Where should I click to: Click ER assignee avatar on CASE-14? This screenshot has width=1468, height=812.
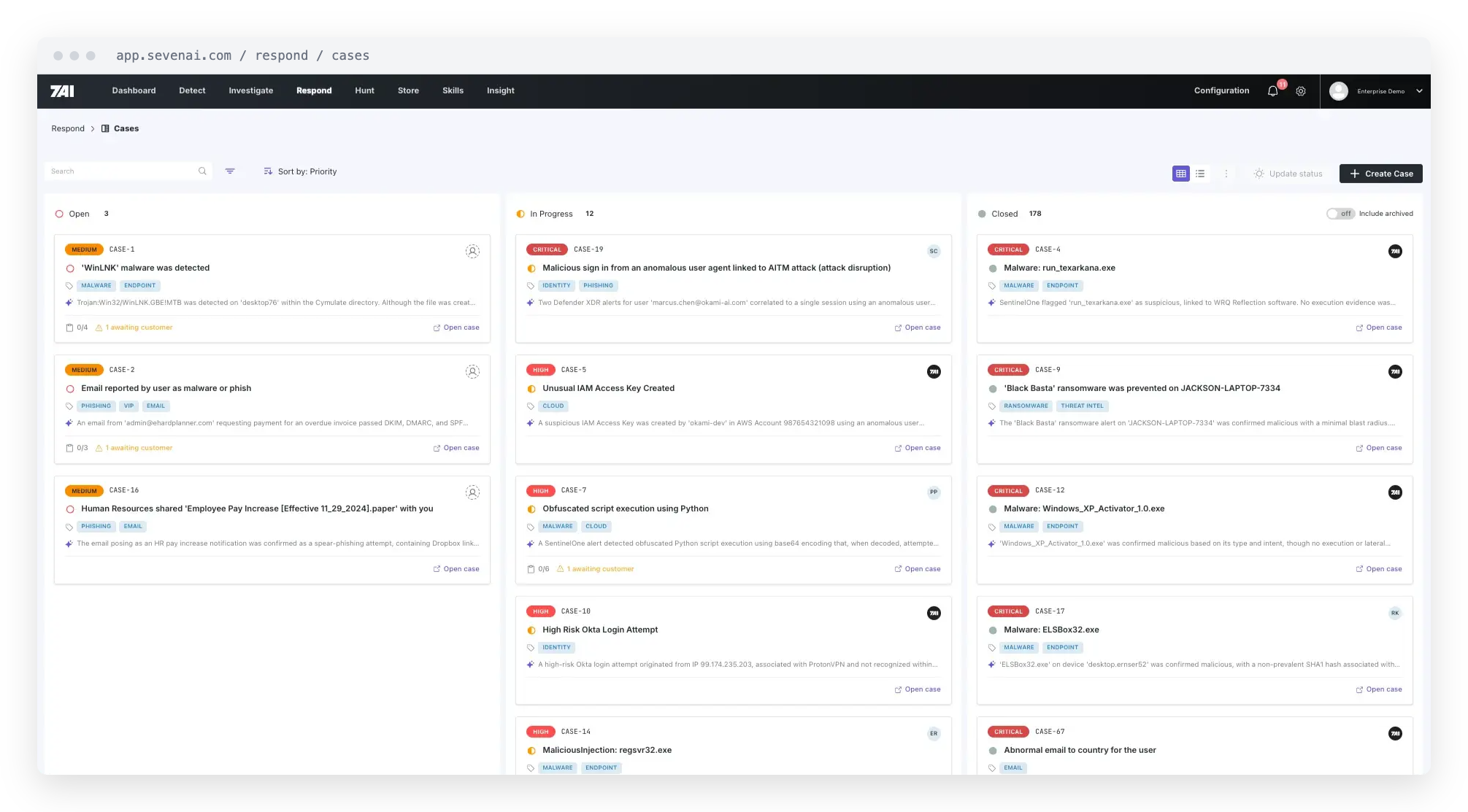(934, 733)
